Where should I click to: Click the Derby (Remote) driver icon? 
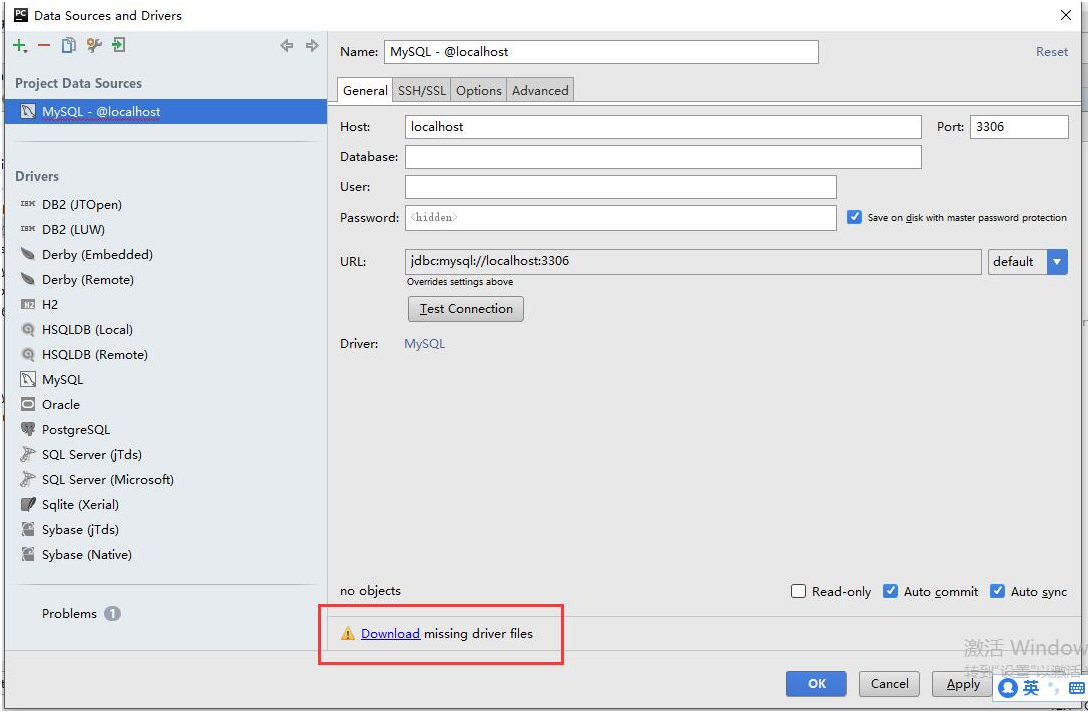coord(28,279)
